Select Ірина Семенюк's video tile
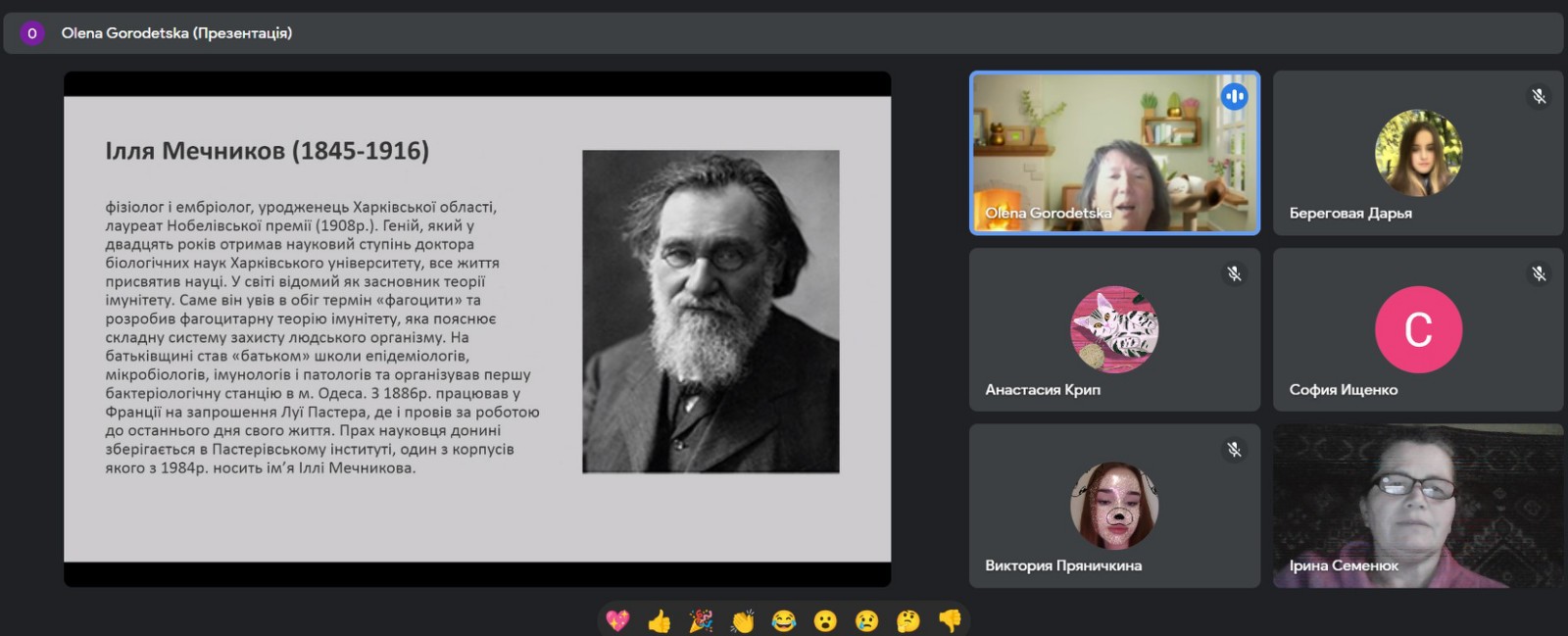1568x636 pixels. pyautogui.click(x=1417, y=506)
